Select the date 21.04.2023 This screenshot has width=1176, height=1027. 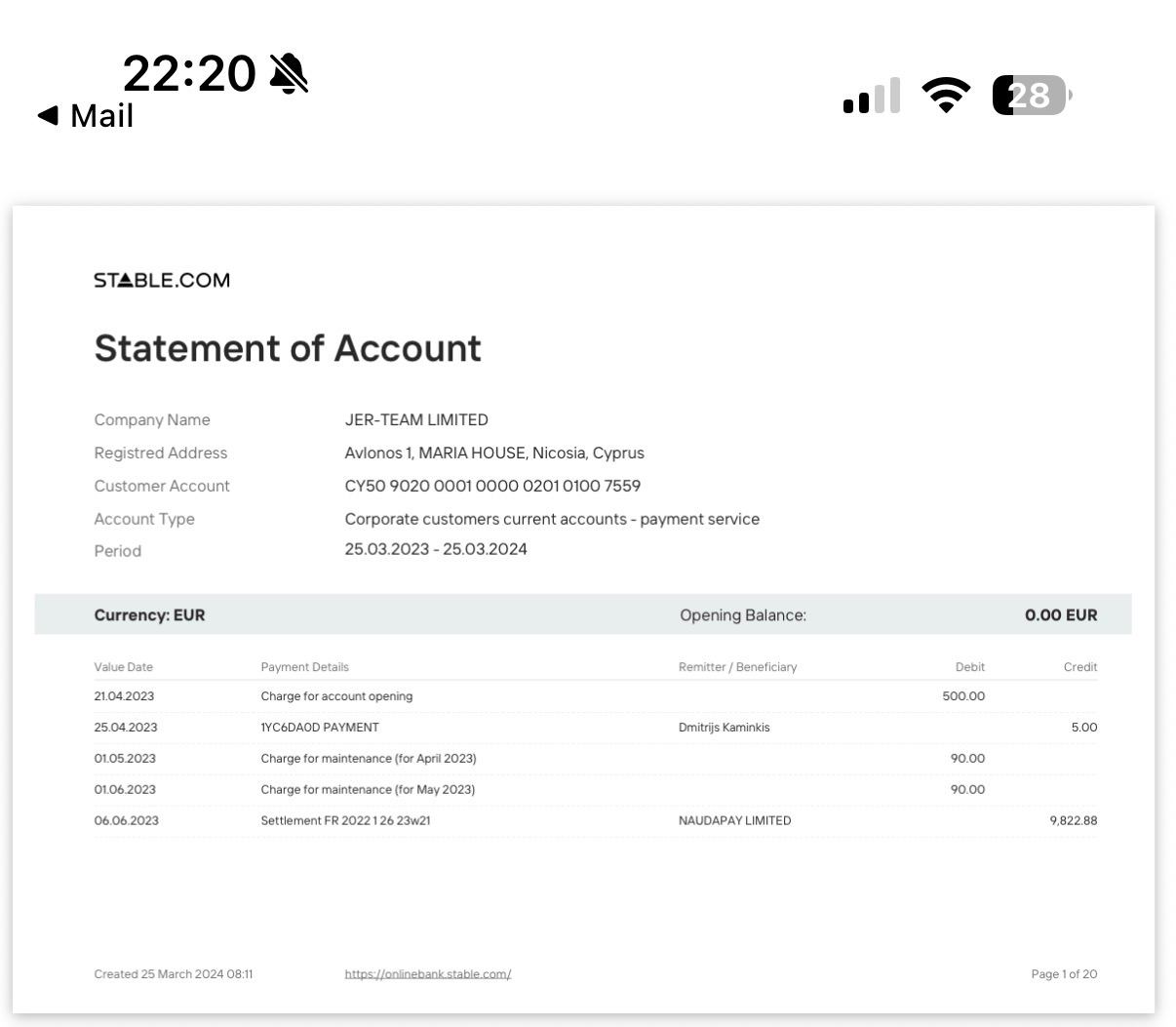click(x=124, y=696)
